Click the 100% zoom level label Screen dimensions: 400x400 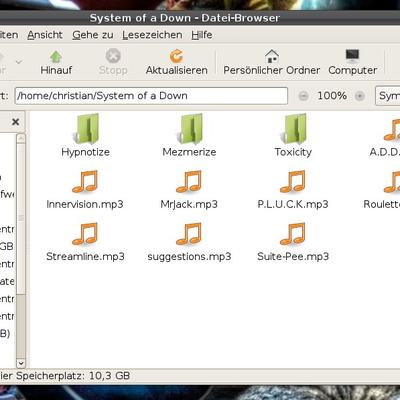pyautogui.click(x=332, y=96)
